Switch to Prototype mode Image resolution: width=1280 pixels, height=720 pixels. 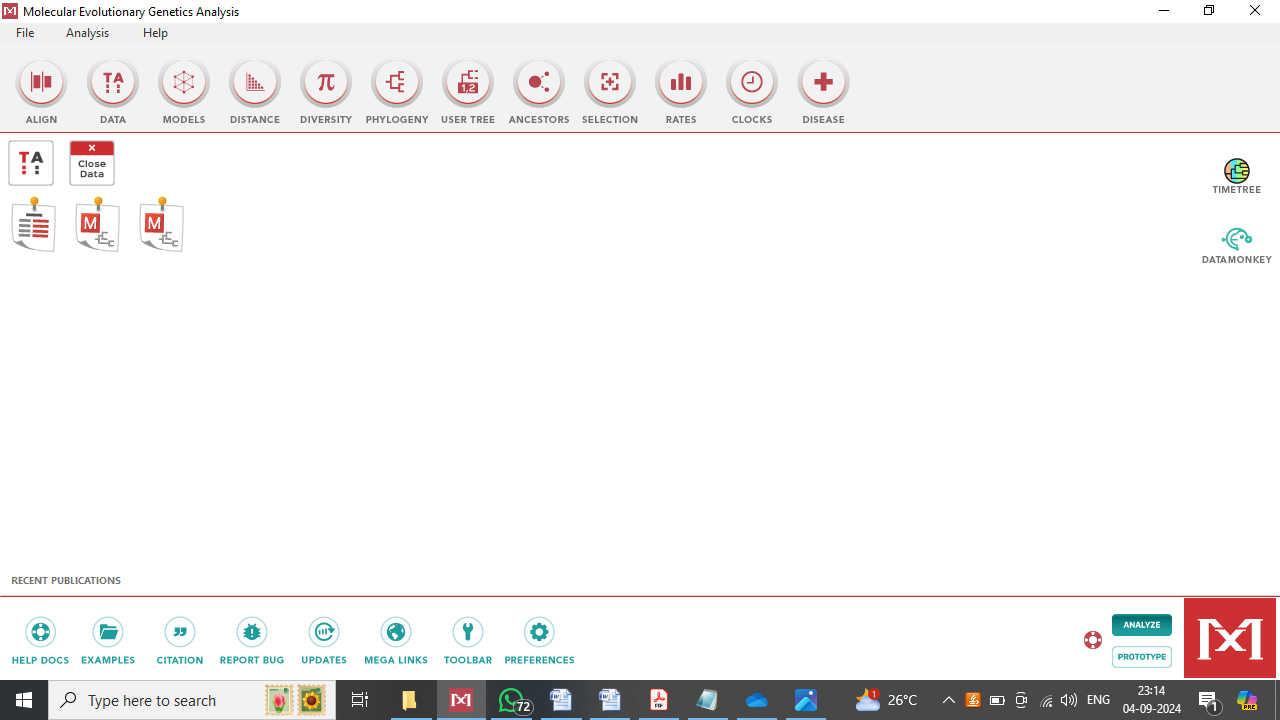pos(1142,657)
